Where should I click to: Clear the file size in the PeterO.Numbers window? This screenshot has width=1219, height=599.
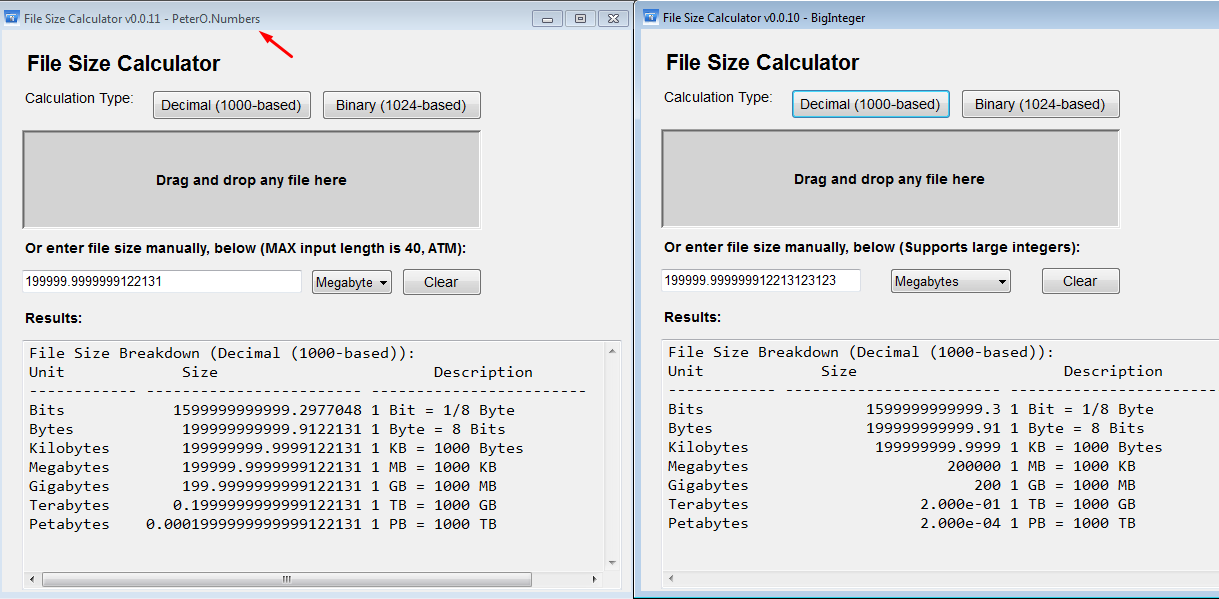tap(441, 282)
